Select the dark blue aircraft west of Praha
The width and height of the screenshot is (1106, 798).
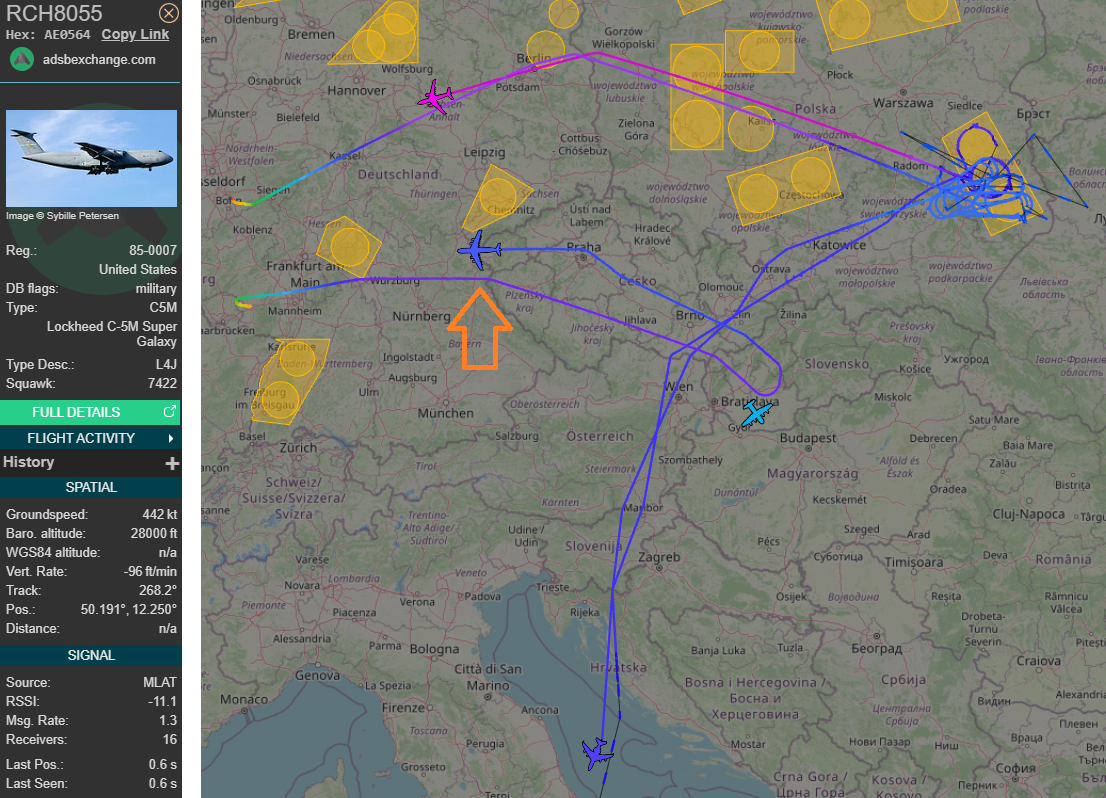[479, 249]
